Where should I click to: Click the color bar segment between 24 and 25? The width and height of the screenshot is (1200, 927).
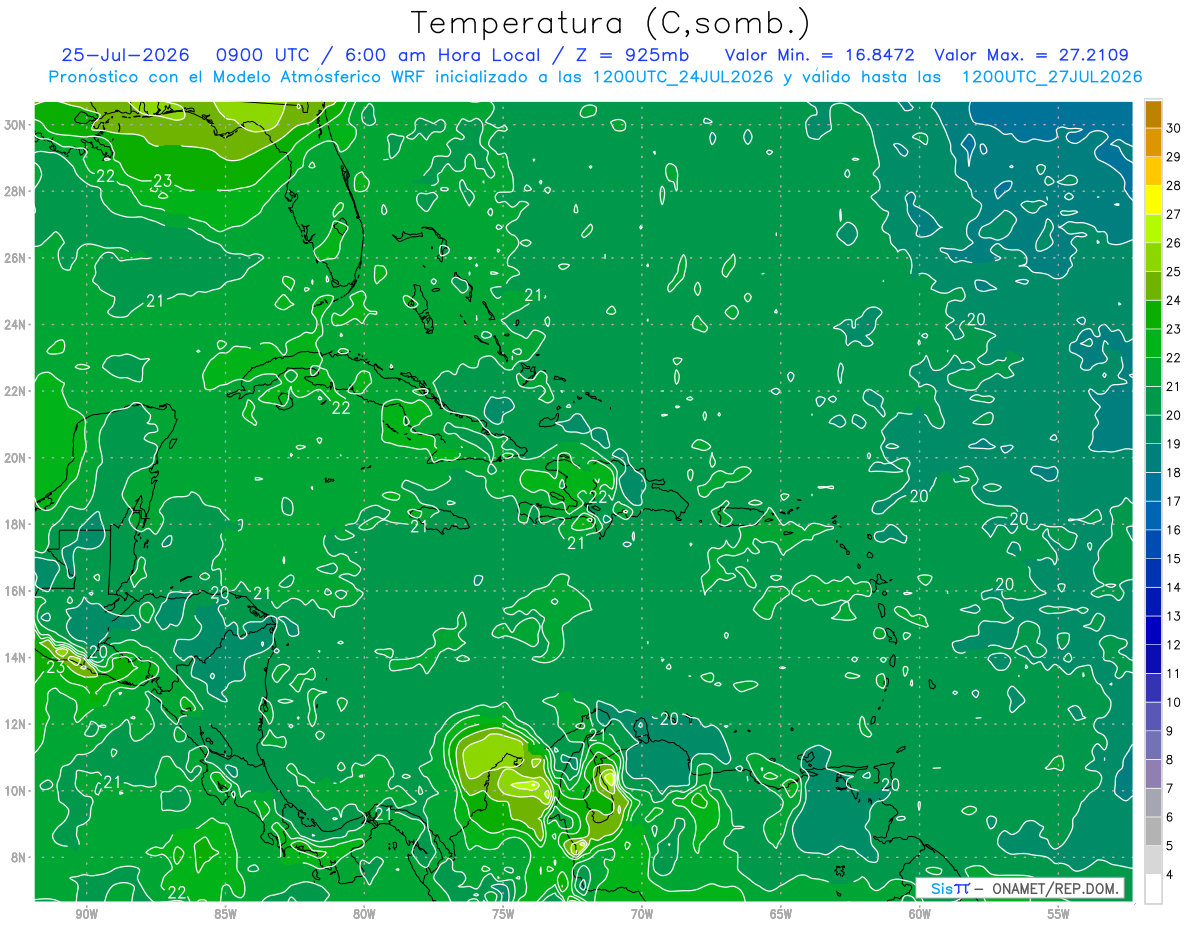[x=1153, y=285]
